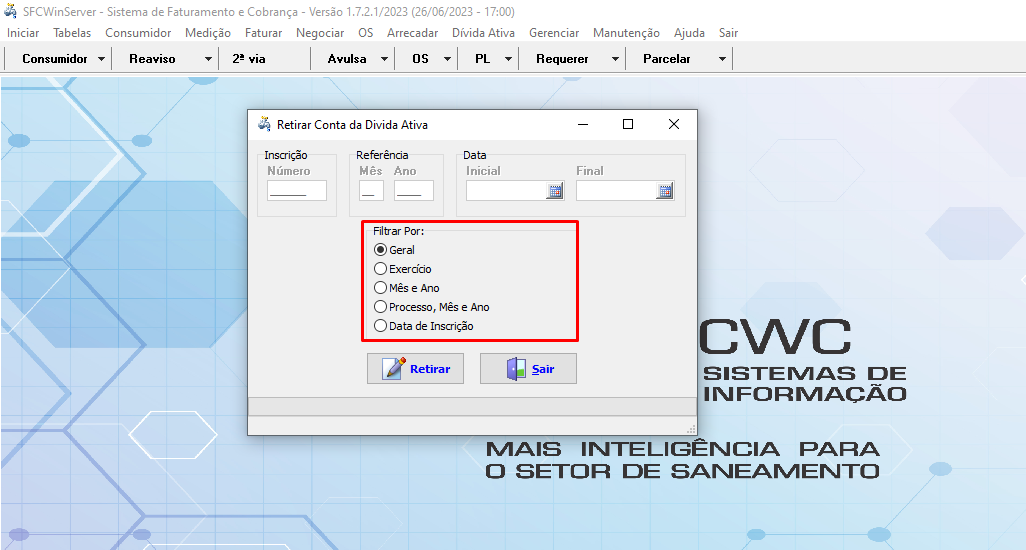The image size is (1026, 550).
Task: Open the Consumidor menu in menu bar
Action: (x=138, y=33)
